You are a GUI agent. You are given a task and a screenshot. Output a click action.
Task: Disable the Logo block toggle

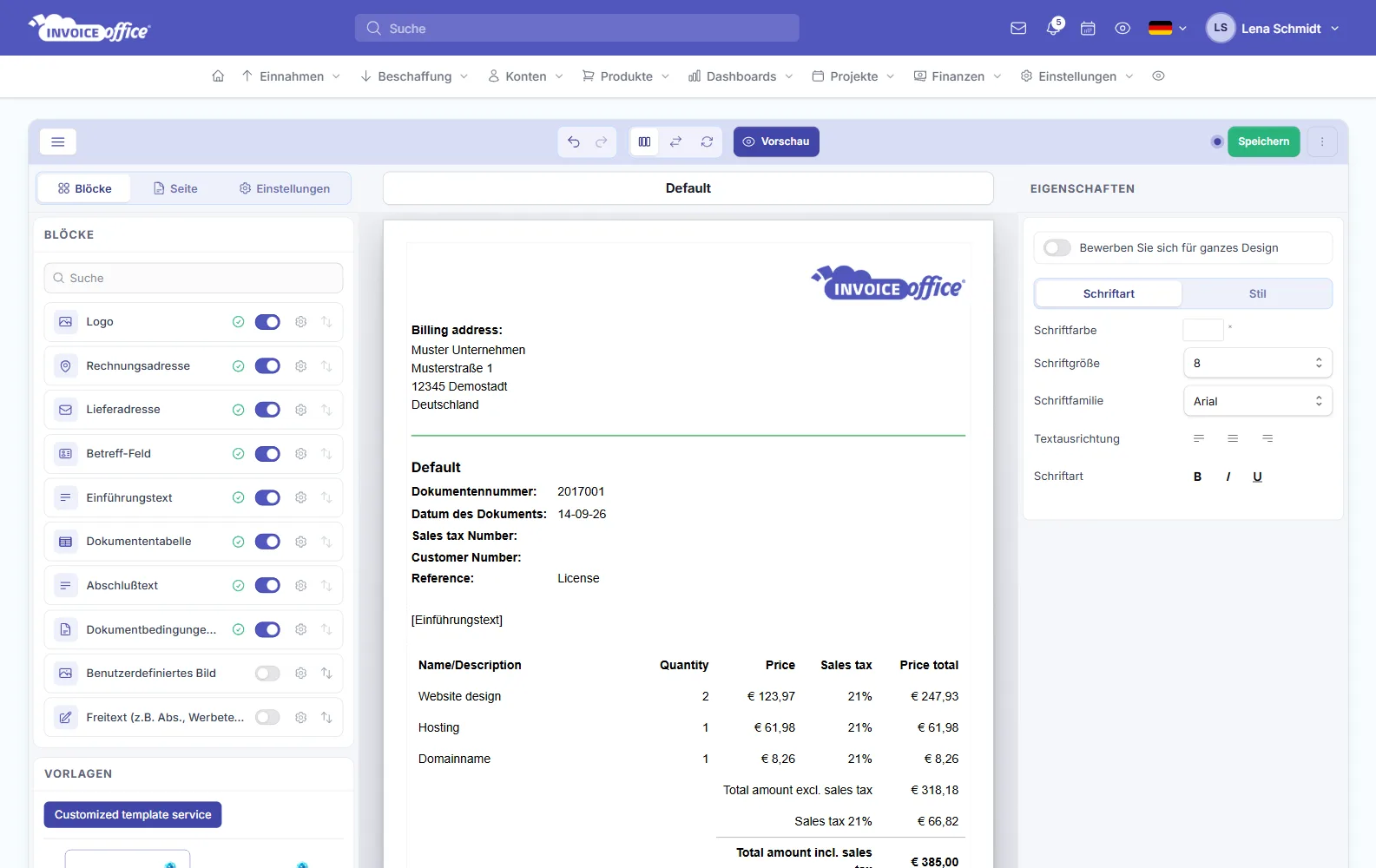click(267, 322)
